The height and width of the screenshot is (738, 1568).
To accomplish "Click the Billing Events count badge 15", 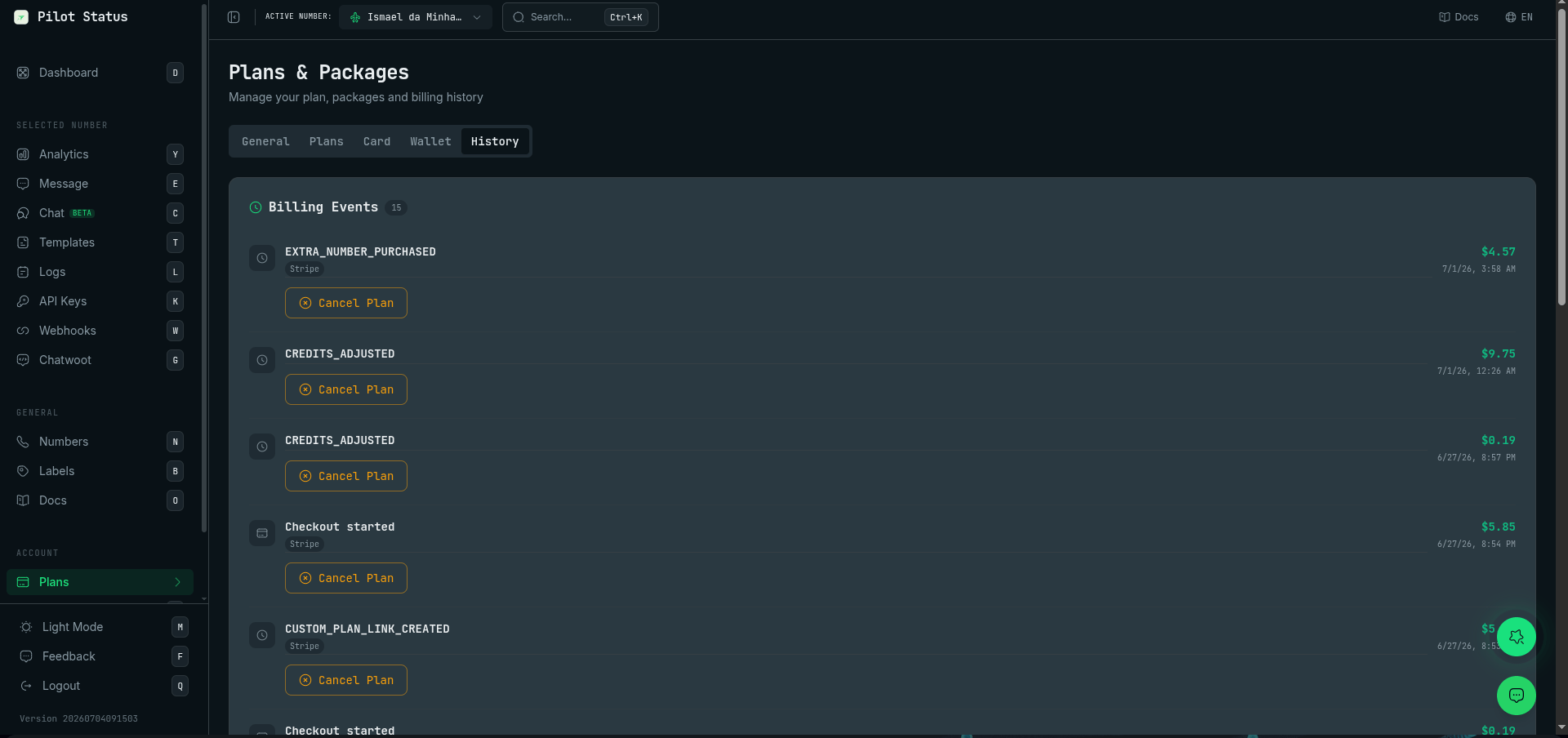I will coord(396,207).
